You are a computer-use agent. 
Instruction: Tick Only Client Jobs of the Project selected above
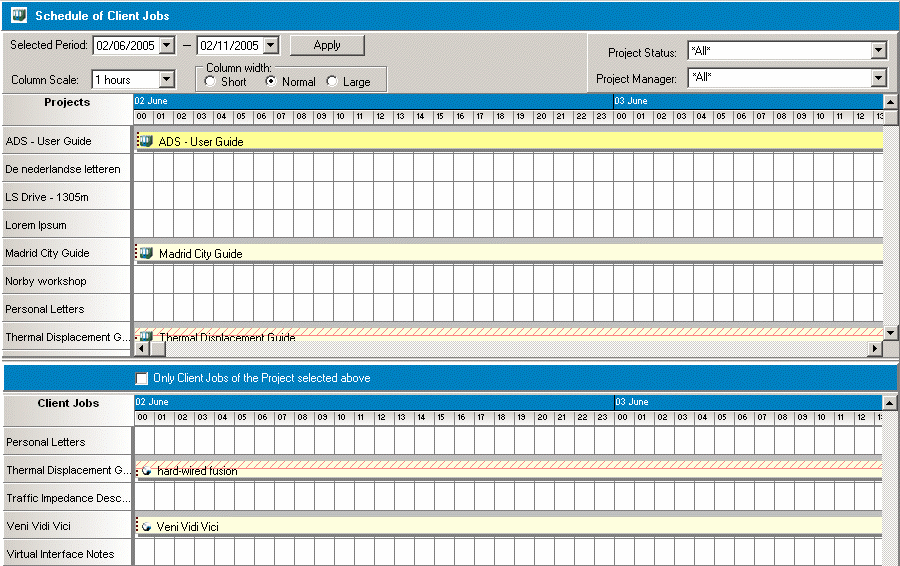[x=141, y=378]
